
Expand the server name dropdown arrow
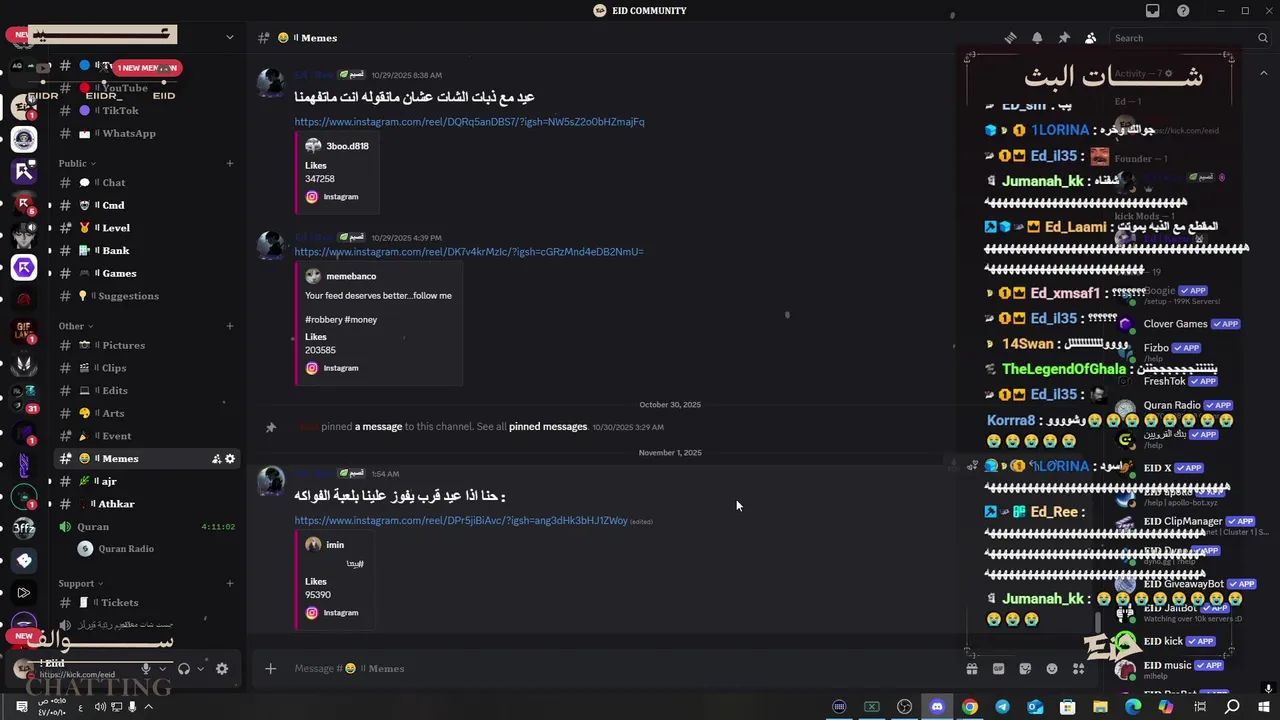(x=230, y=38)
